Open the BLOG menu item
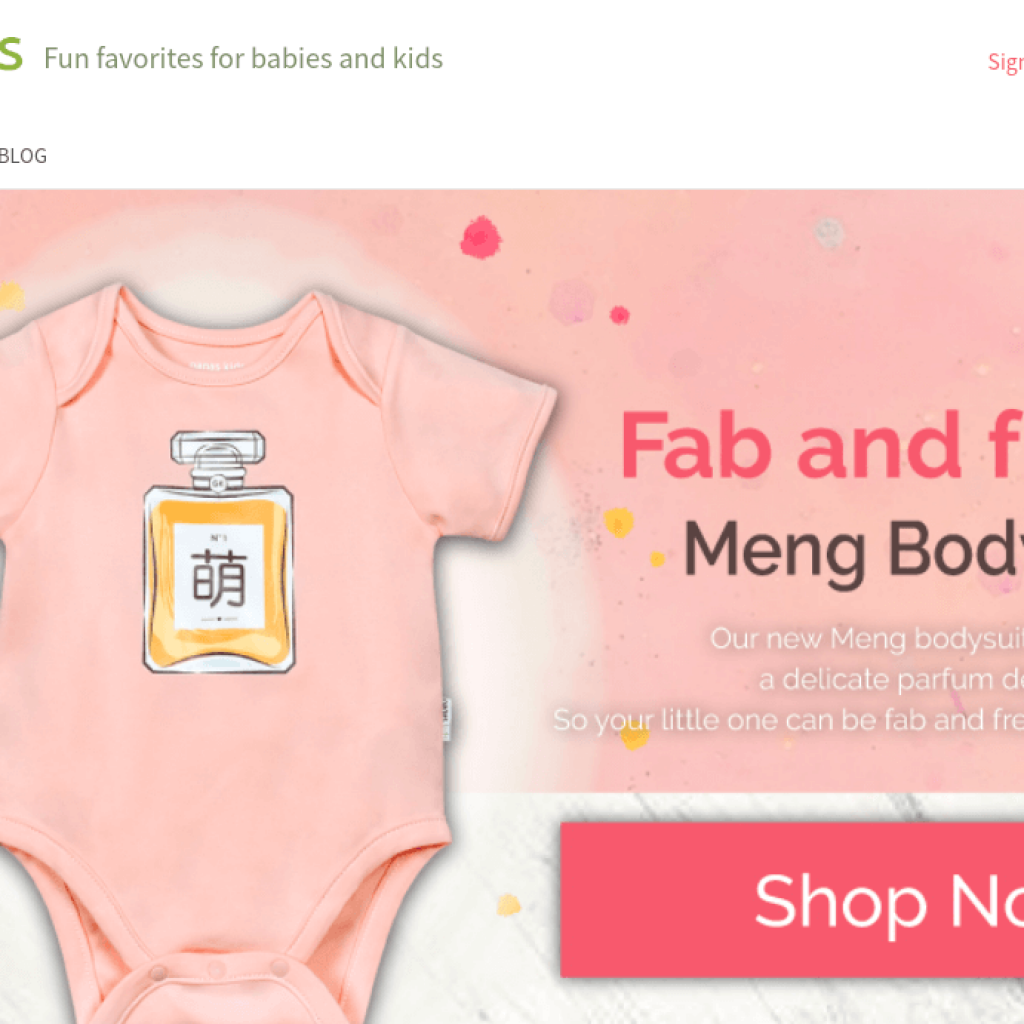1024x1024 pixels. 23,156
